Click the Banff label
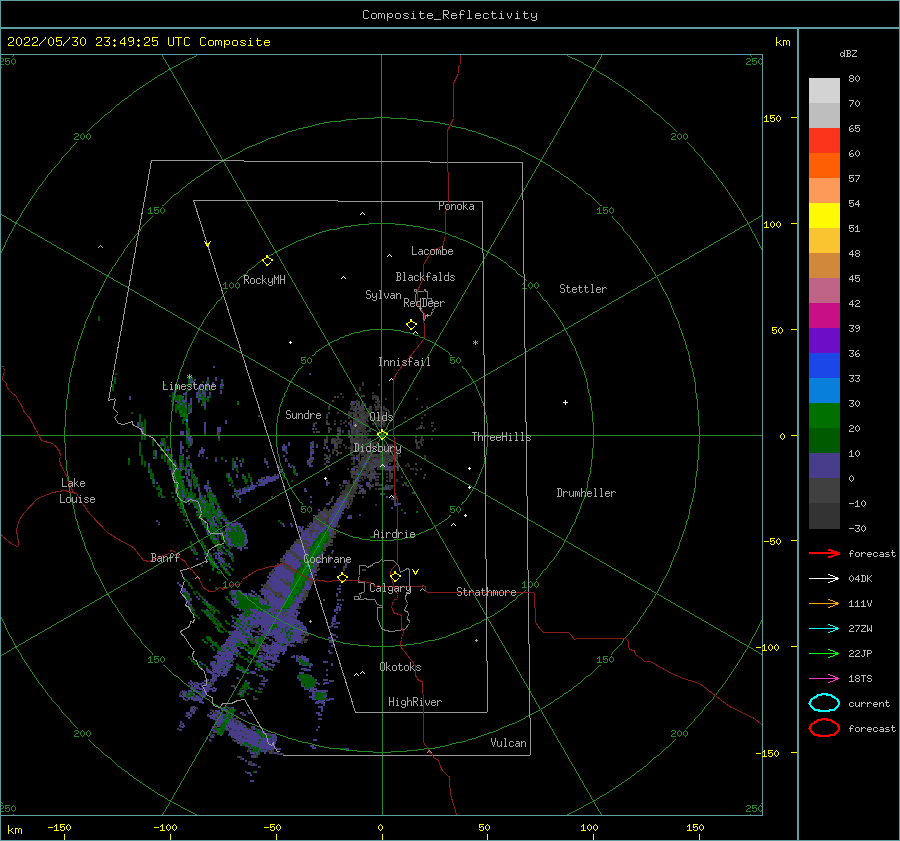The image size is (900, 841). click(x=165, y=557)
